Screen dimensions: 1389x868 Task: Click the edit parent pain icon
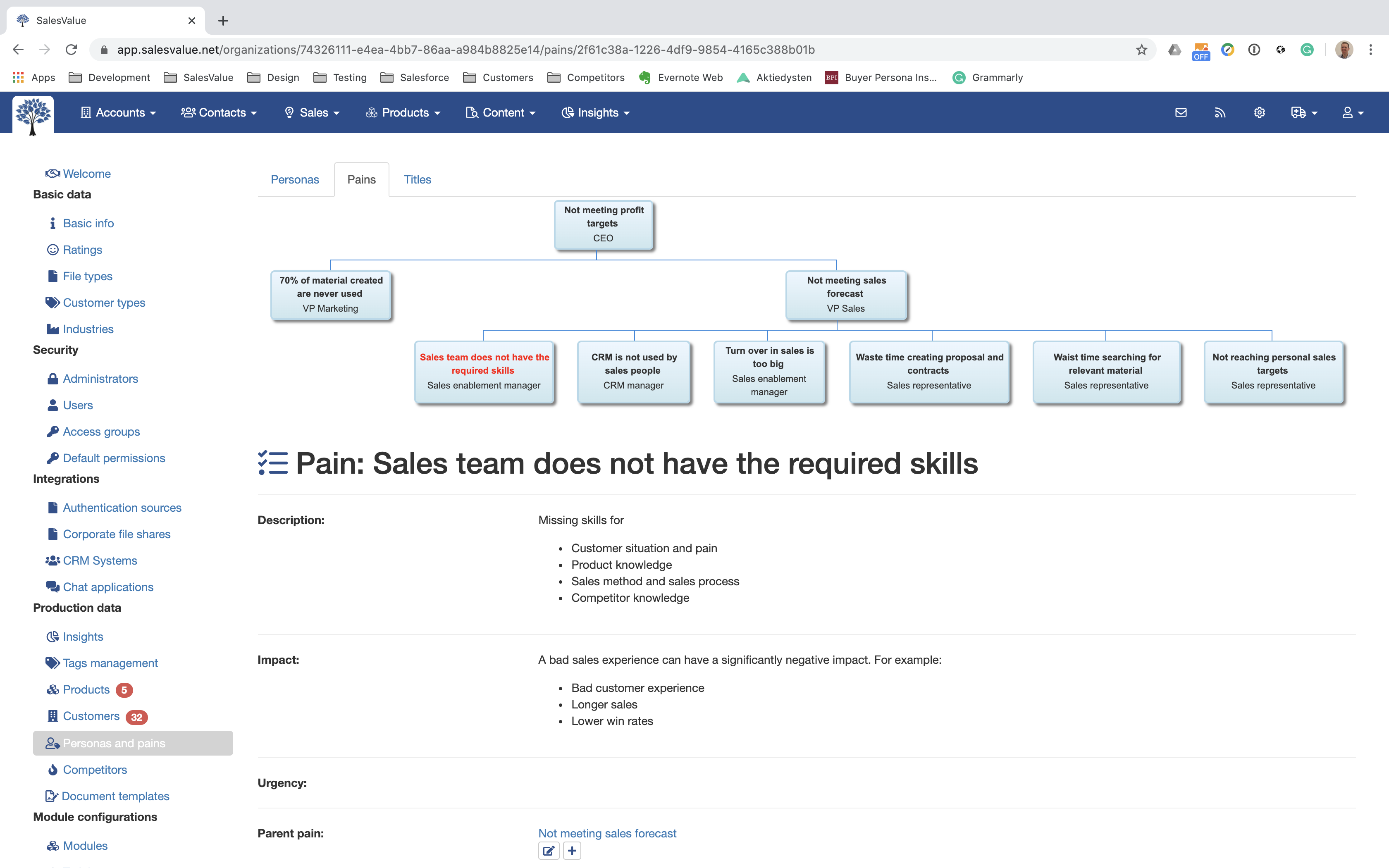point(548,851)
